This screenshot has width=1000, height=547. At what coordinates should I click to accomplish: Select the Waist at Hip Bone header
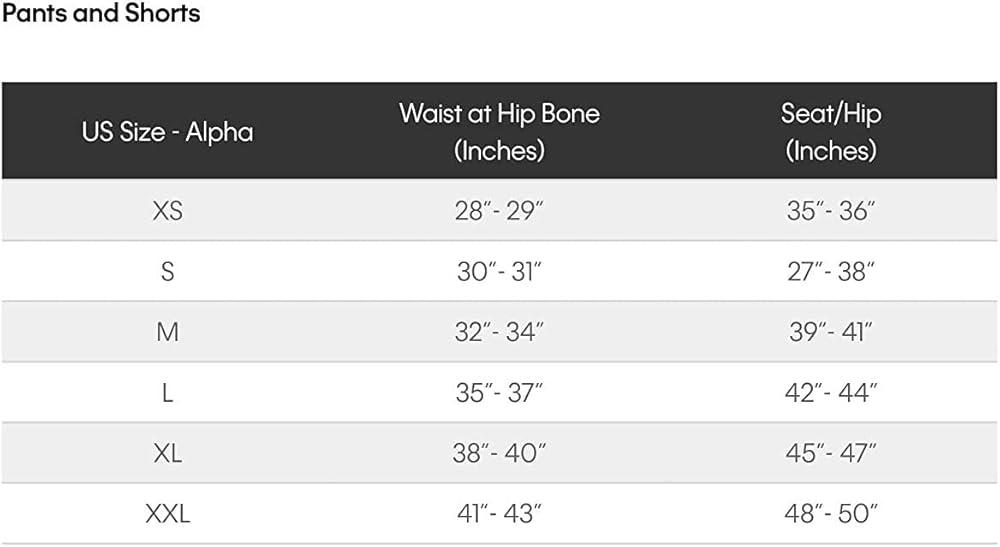[x=499, y=131]
